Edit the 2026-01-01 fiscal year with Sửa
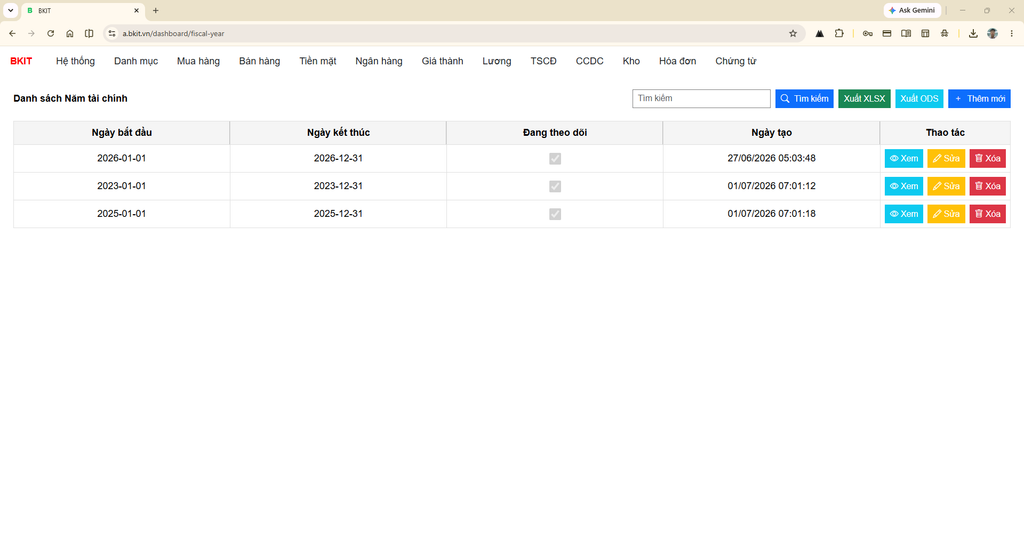 (x=946, y=158)
